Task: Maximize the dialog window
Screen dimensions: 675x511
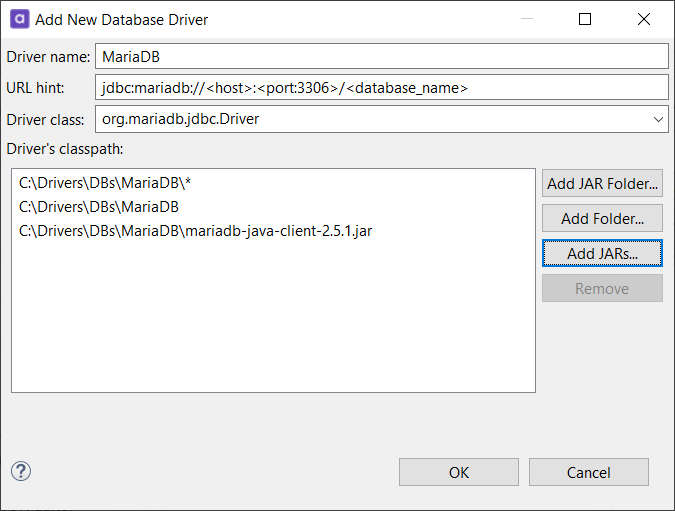Action: tap(585, 19)
